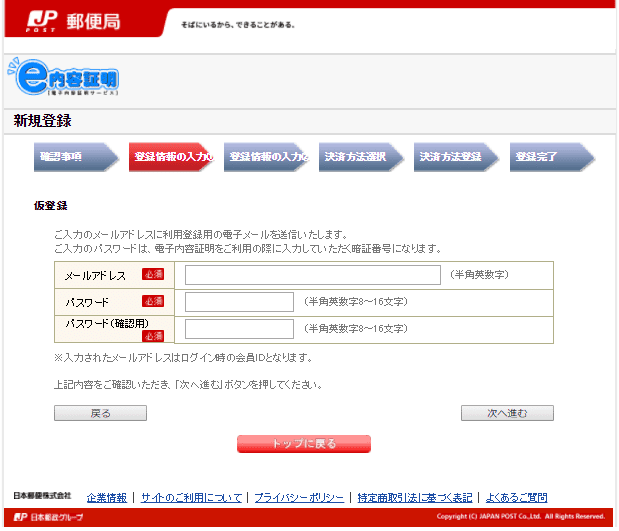
Task: Select the 確認事項 step arrow
Action: (x=70, y=157)
